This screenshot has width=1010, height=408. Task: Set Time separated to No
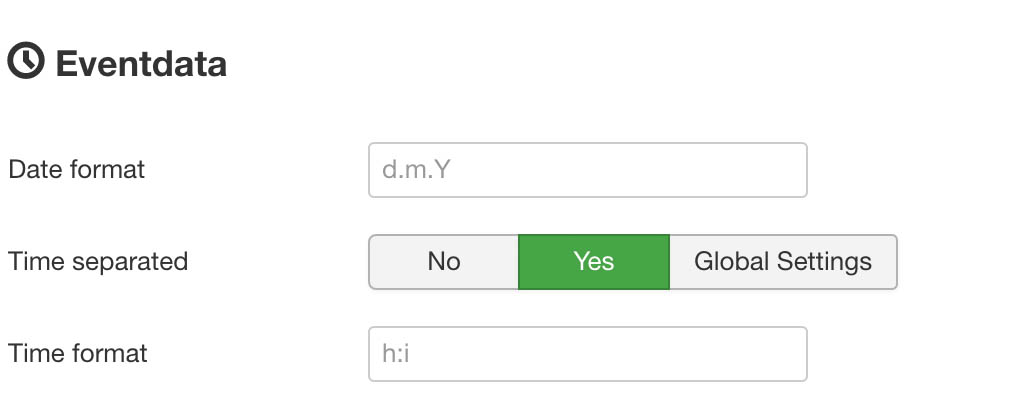444,262
